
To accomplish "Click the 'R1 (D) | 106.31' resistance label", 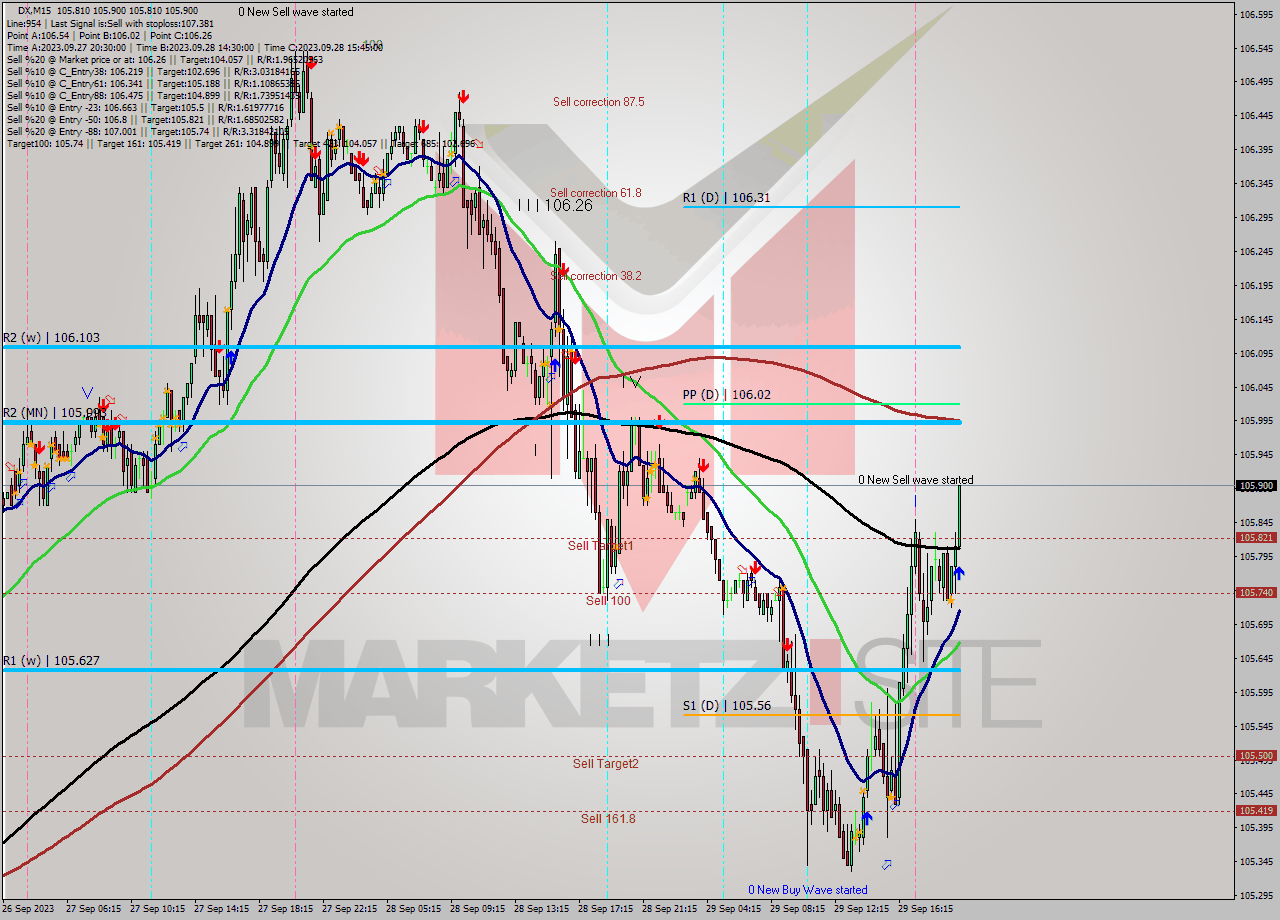I will click(726, 198).
